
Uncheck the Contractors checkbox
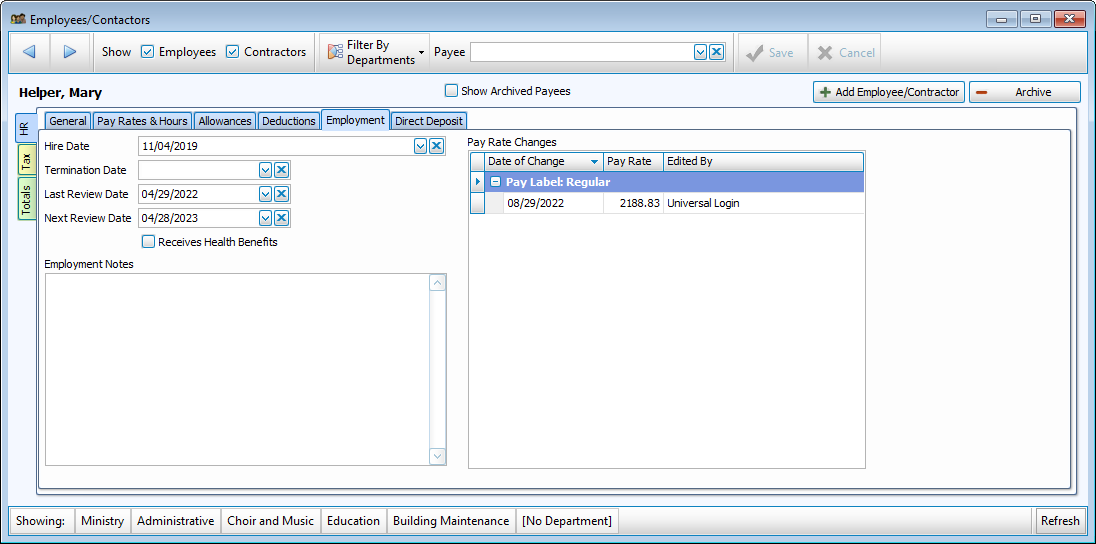point(233,52)
